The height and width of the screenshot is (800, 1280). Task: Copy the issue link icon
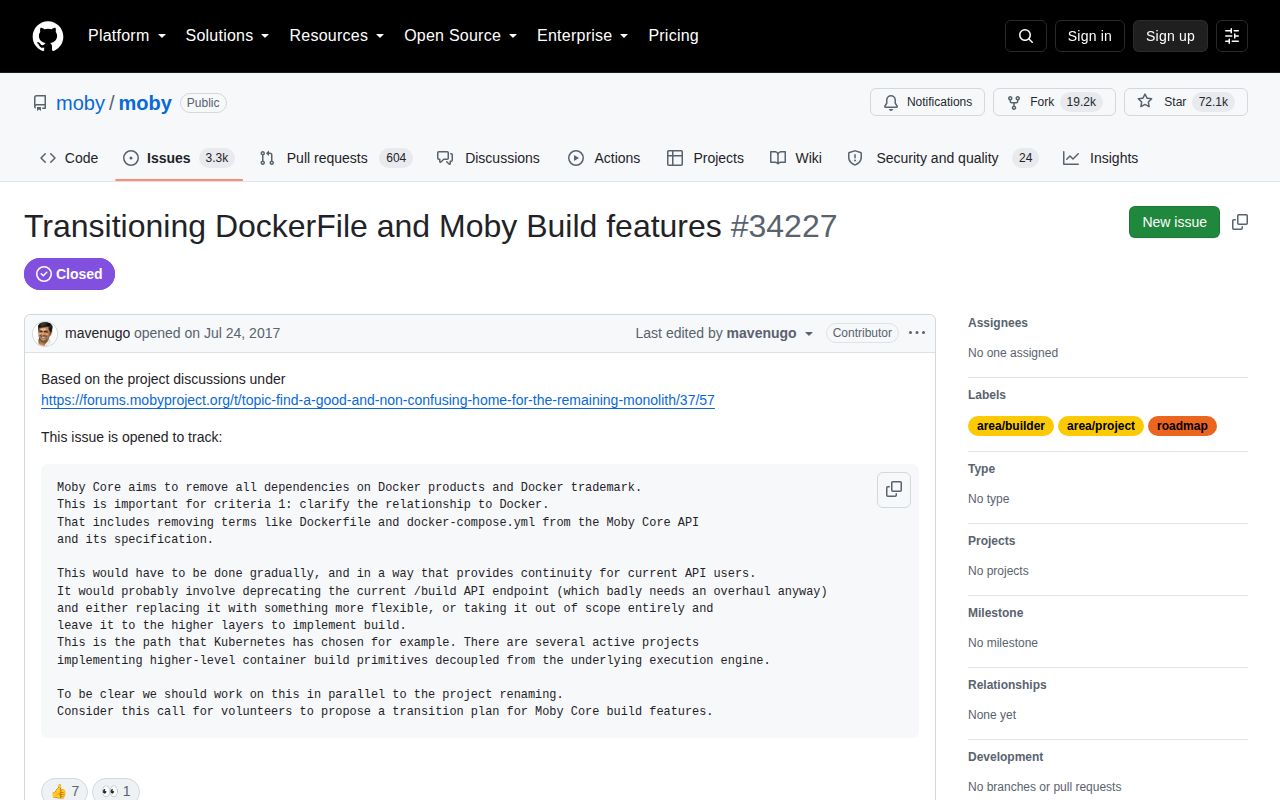click(x=1240, y=222)
